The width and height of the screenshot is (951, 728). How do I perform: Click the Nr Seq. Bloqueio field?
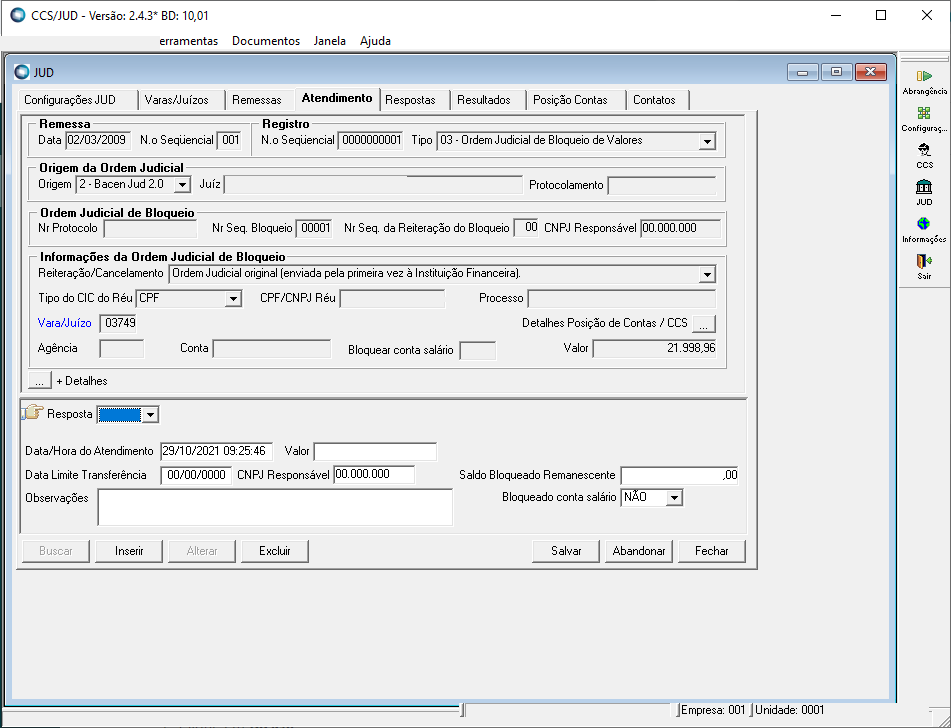click(314, 229)
